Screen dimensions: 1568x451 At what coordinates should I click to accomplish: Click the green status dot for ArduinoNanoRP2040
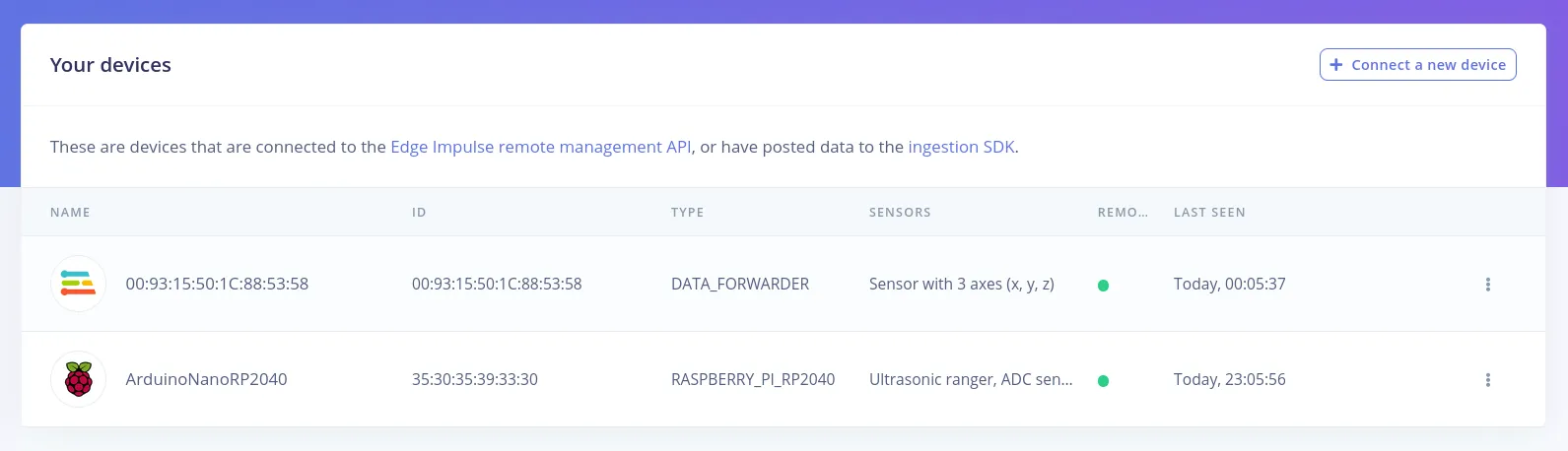click(1103, 381)
